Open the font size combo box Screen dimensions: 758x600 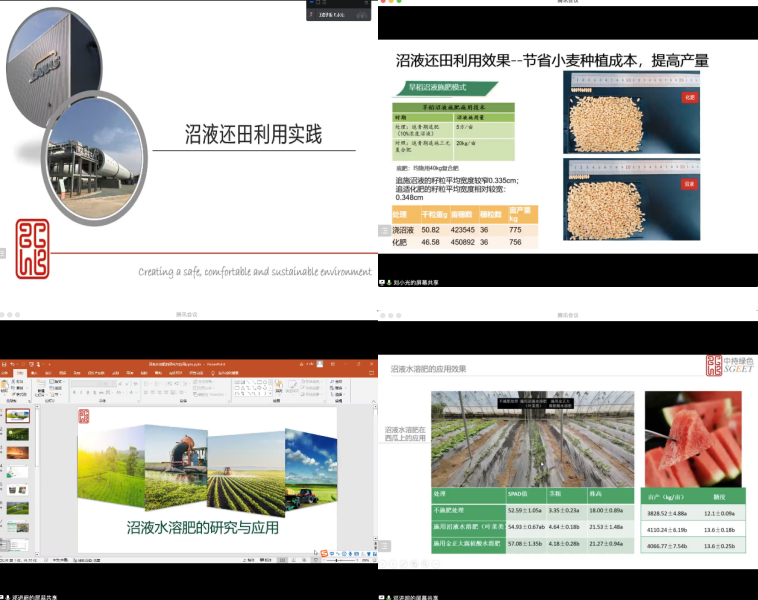pyautogui.click(x=109, y=383)
